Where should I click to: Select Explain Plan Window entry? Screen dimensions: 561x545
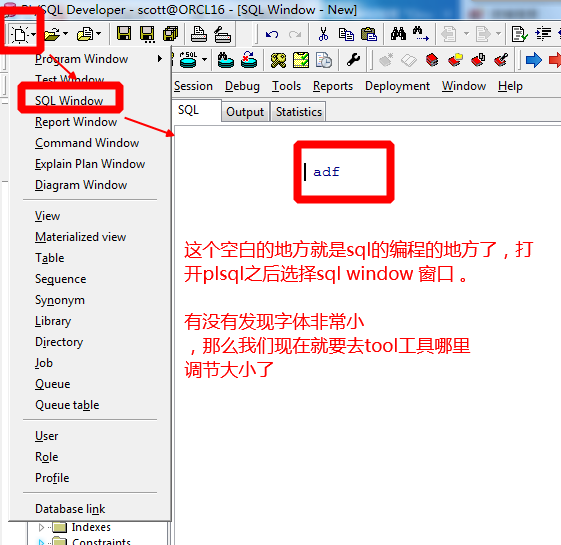coord(90,164)
